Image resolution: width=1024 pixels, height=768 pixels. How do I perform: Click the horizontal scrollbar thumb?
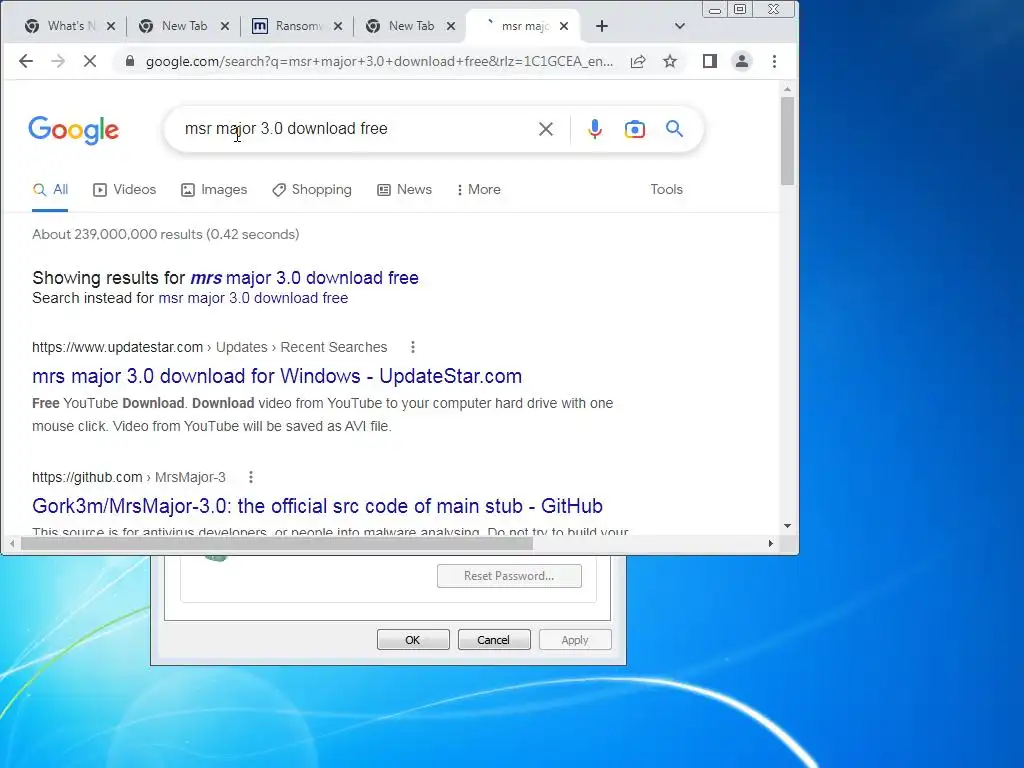(x=277, y=543)
